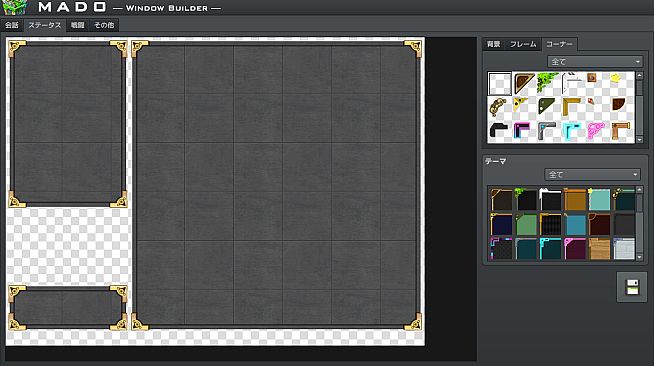Apply the dark teal cyan-frame theme

pos(550,249)
